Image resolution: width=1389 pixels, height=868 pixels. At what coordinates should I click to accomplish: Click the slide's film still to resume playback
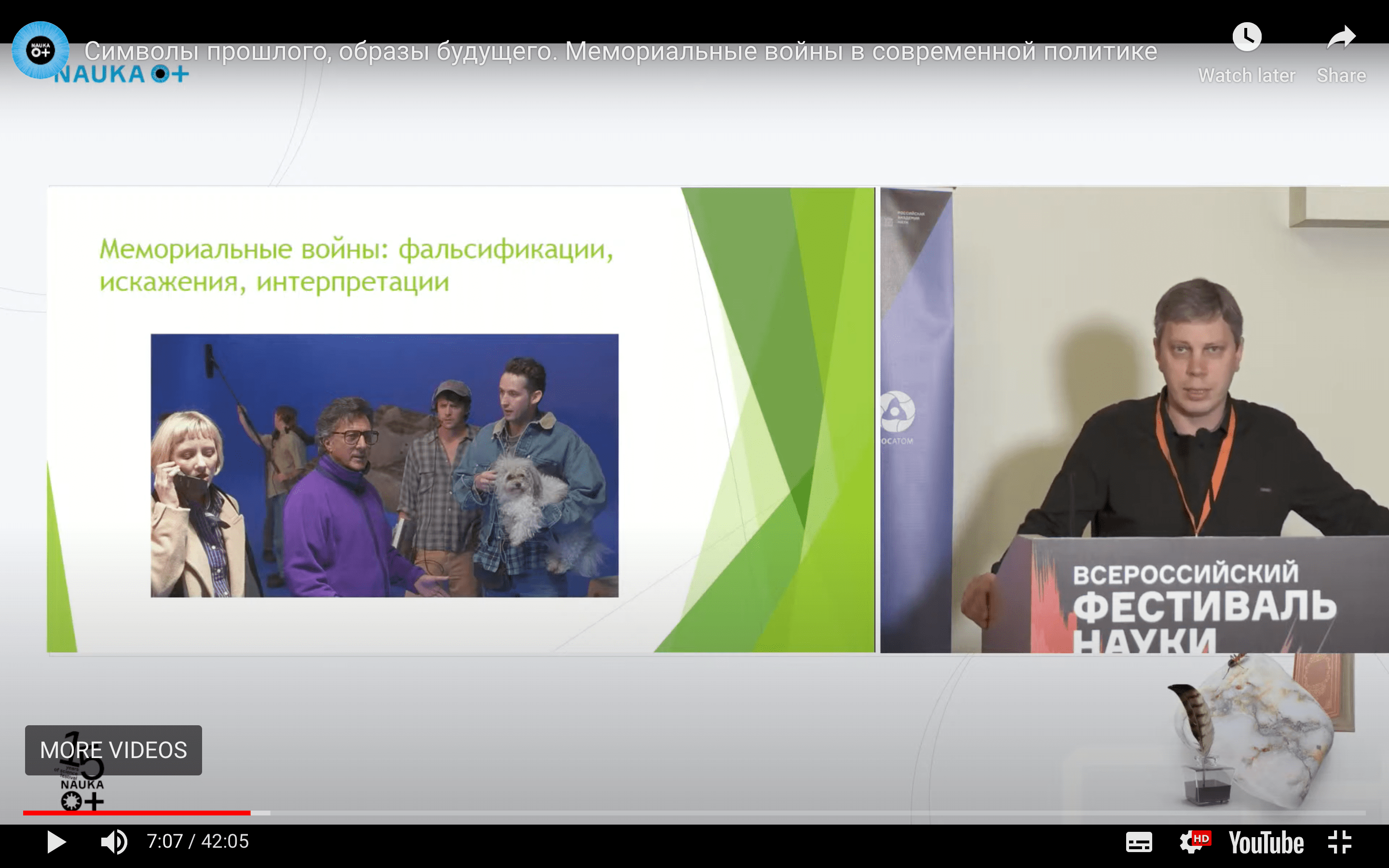(x=384, y=465)
